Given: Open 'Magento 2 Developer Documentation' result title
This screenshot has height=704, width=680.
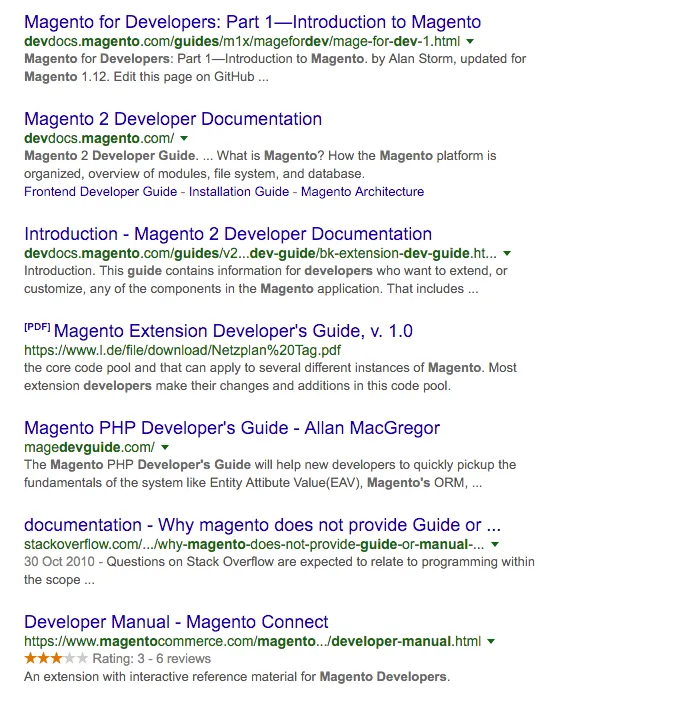Looking at the screenshot, I should pyautogui.click(x=173, y=119).
